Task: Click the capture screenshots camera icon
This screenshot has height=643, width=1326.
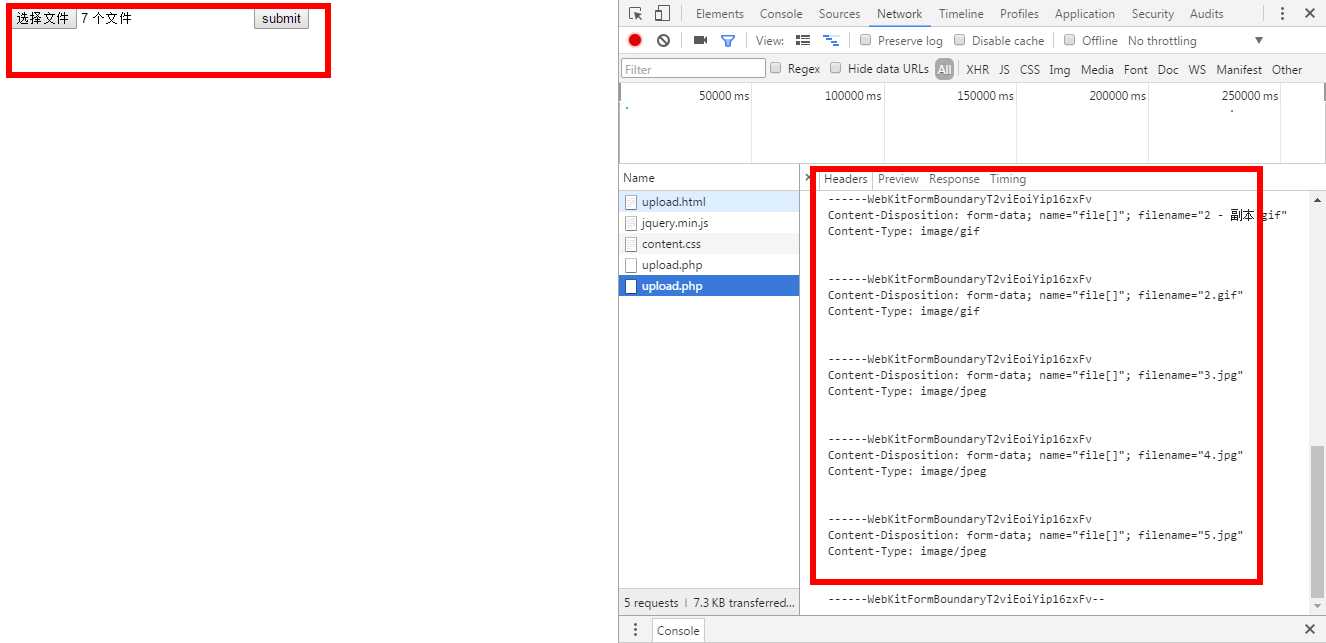Action: (700, 41)
